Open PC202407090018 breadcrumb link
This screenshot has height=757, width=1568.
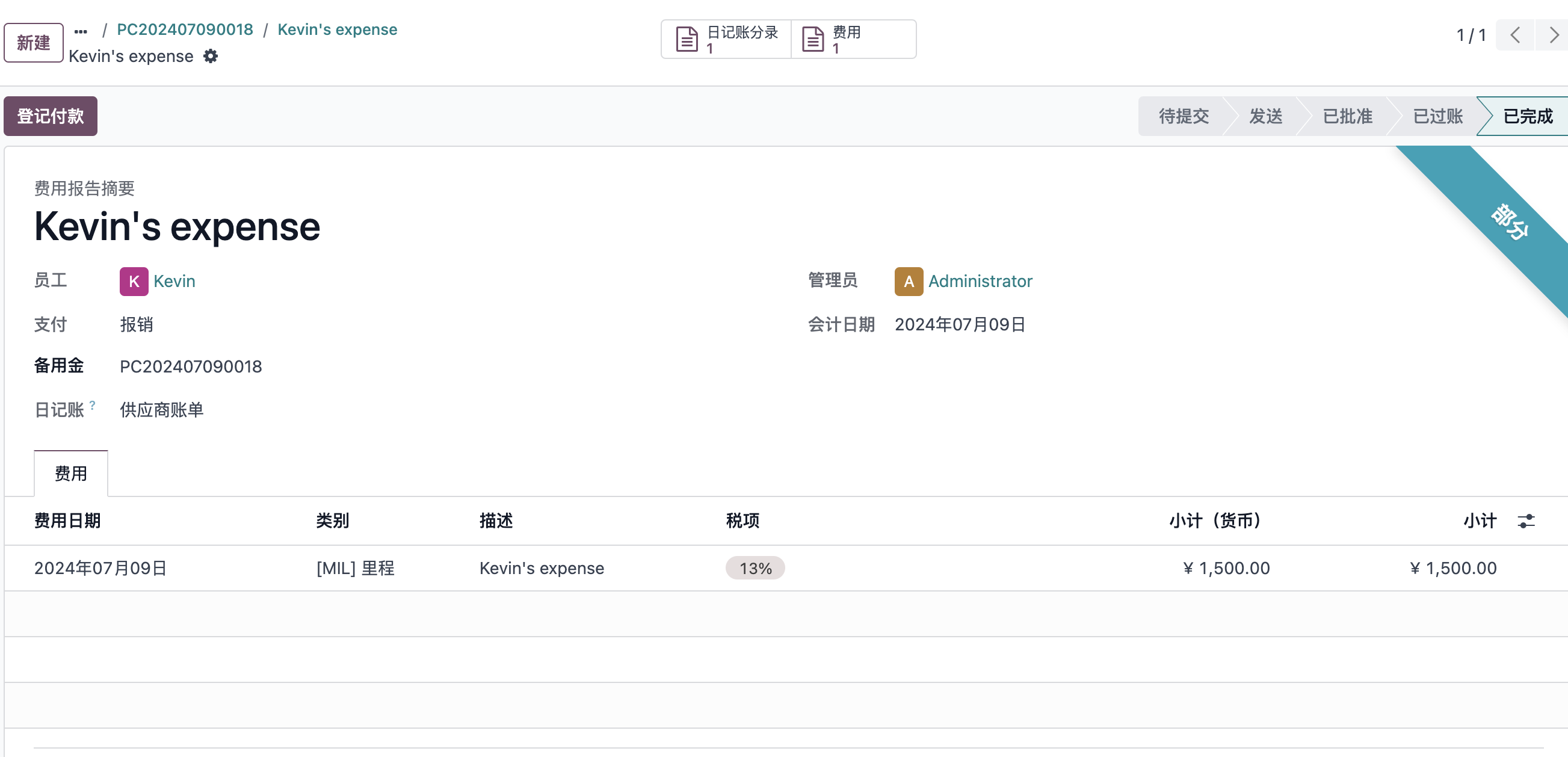pyautogui.click(x=185, y=30)
